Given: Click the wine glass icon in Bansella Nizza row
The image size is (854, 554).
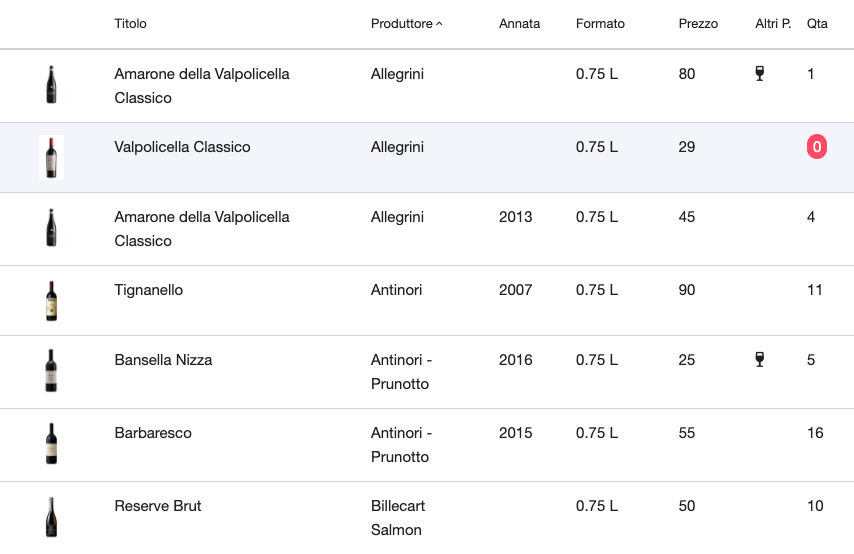Looking at the screenshot, I should pyautogui.click(x=760, y=360).
